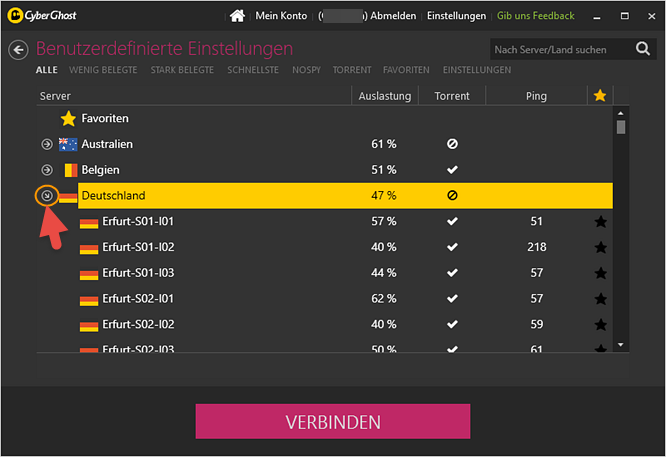
Task: Open Gib uns Feedback link
Action: [536, 16]
